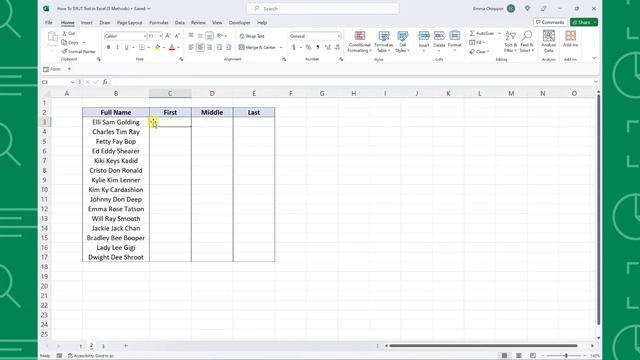Switch to Page Layout tab

pos(129,22)
